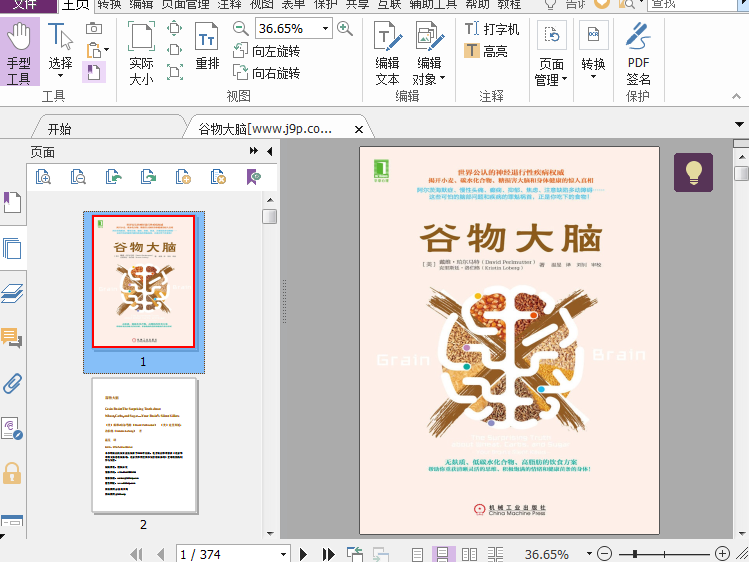Open the Bookmarks sidebar panel
This screenshot has height=562, width=749.
click(12, 202)
